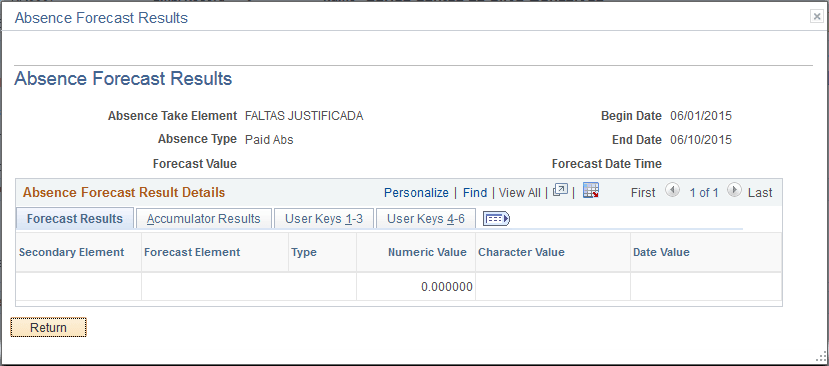Click the Numeric Value column header

tap(427, 252)
